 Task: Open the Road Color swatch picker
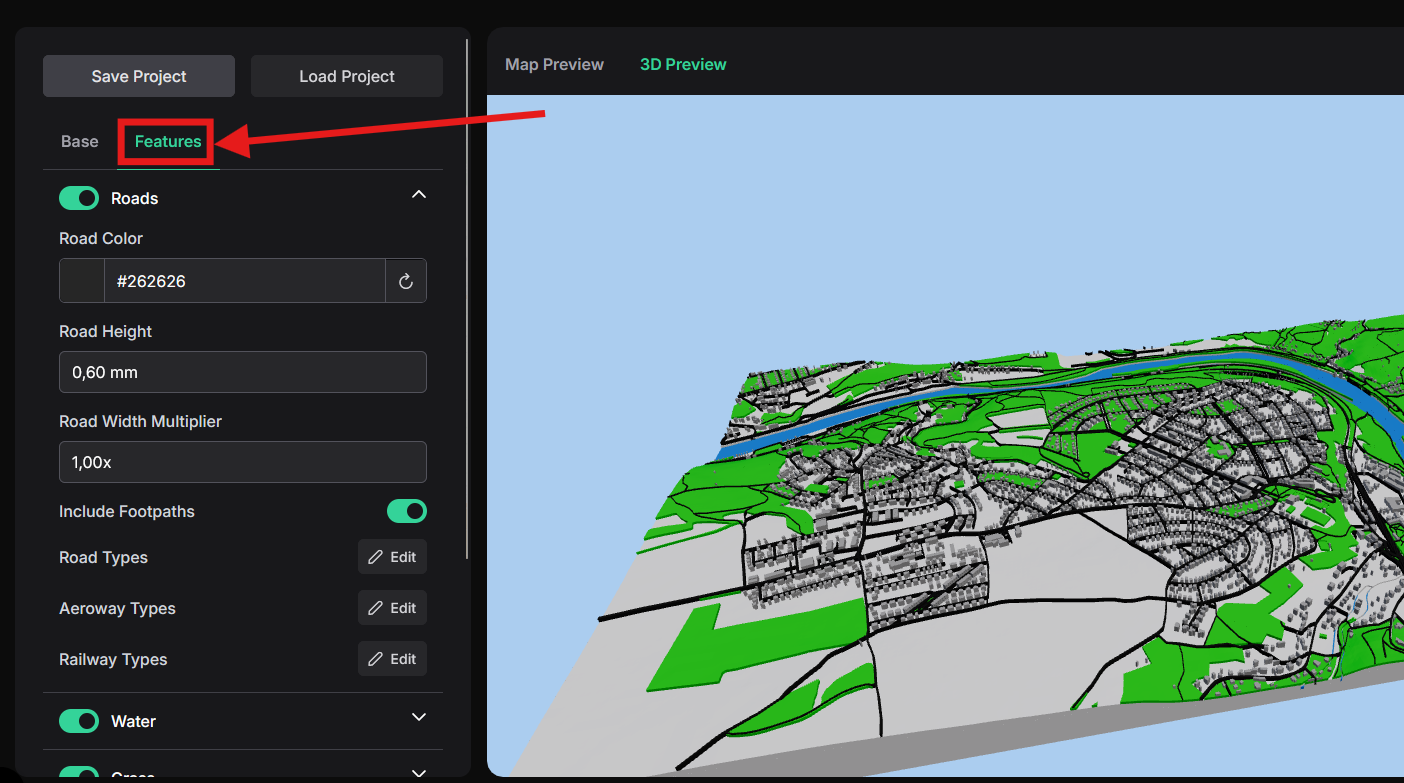tap(82, 281)
